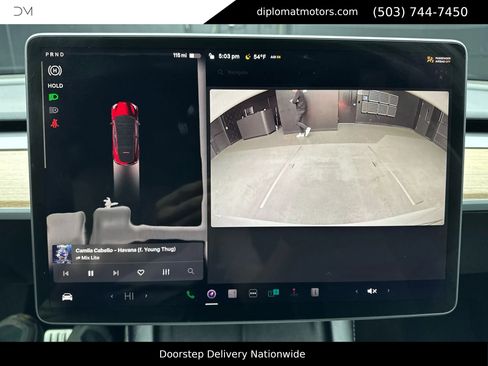Raise volume with right arrow

[x=388, y=291]
